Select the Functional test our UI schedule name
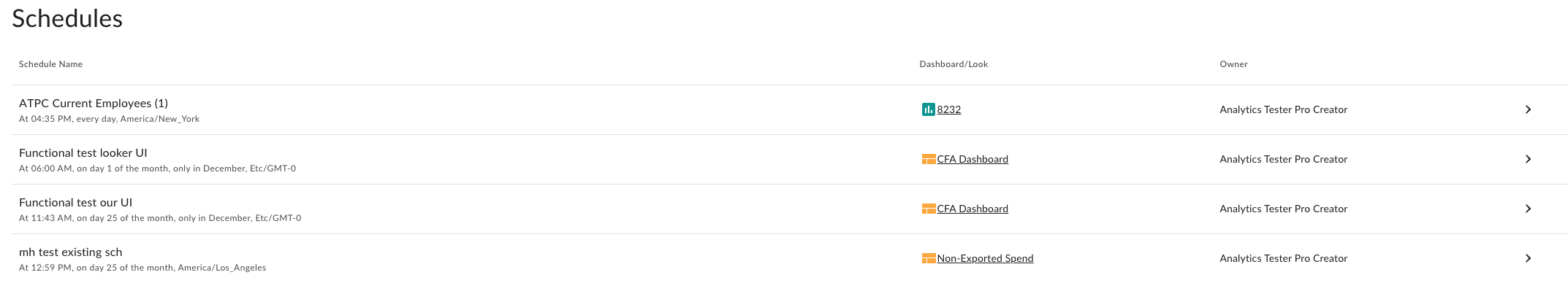This screenshot has width=1568, height=283. pyautogui.click(x=75, y=203)
